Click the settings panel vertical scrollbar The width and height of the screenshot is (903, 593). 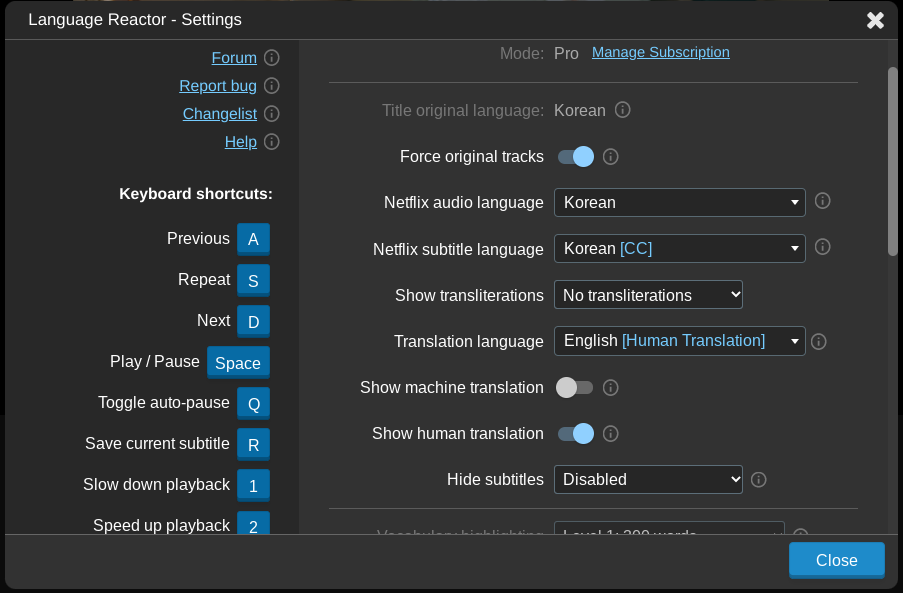(893, 161)
